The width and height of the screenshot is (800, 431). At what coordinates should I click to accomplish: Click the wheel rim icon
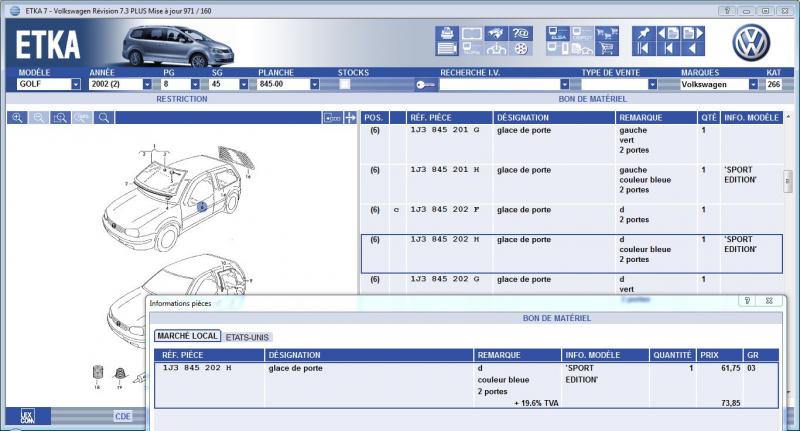[520, 49]
